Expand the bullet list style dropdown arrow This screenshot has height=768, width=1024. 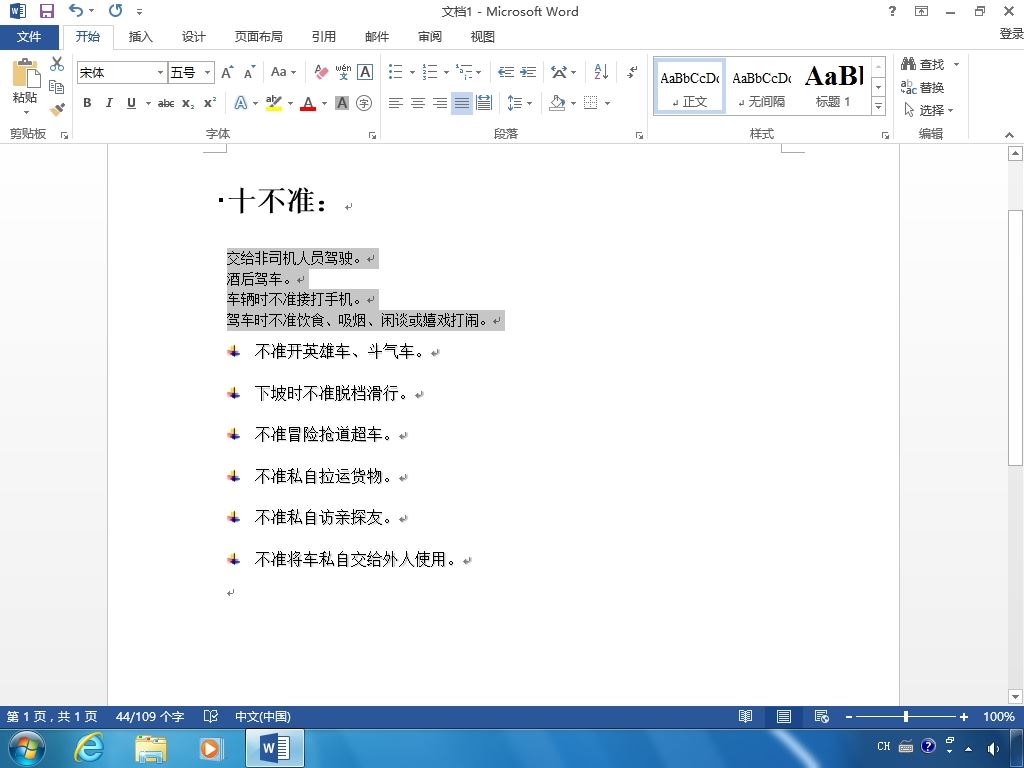point(412,72)
